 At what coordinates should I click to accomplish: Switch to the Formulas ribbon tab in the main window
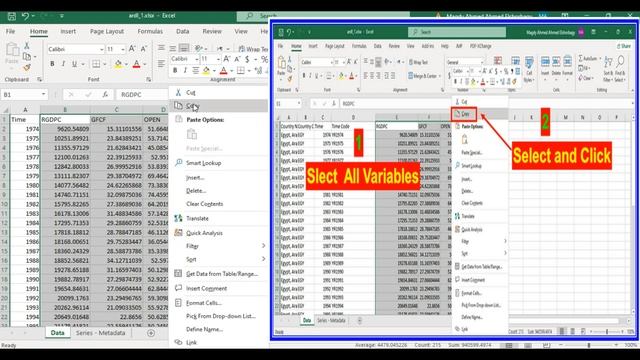point(150,31)
